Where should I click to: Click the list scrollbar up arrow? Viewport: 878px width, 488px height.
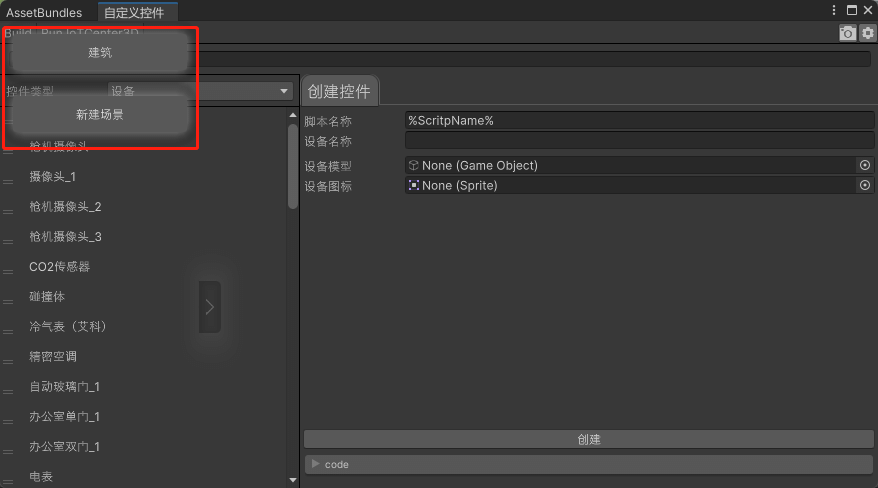tap(292, 115)
